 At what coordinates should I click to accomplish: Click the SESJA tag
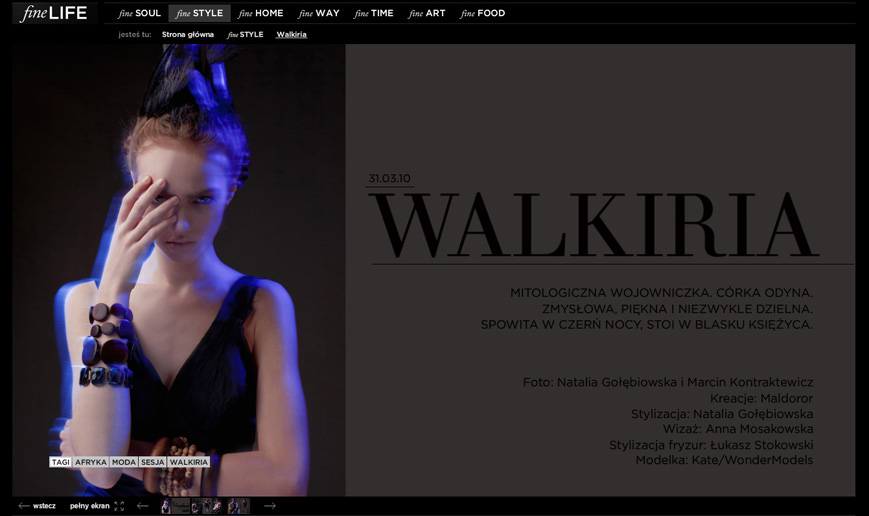click(152, 463)
